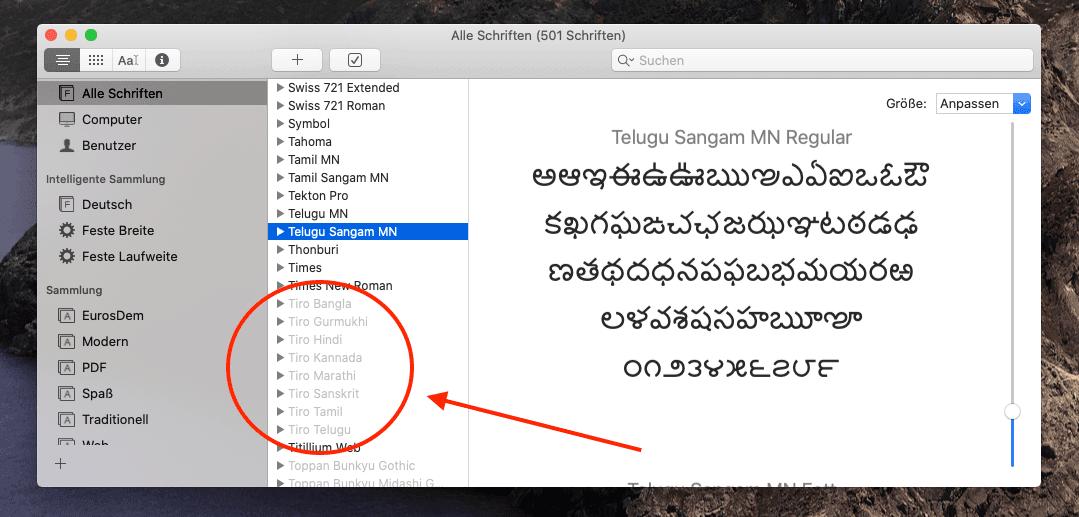Click the PDF collection icon
This screenshot has height=517, width=1079.
click(x=67, y=368)
